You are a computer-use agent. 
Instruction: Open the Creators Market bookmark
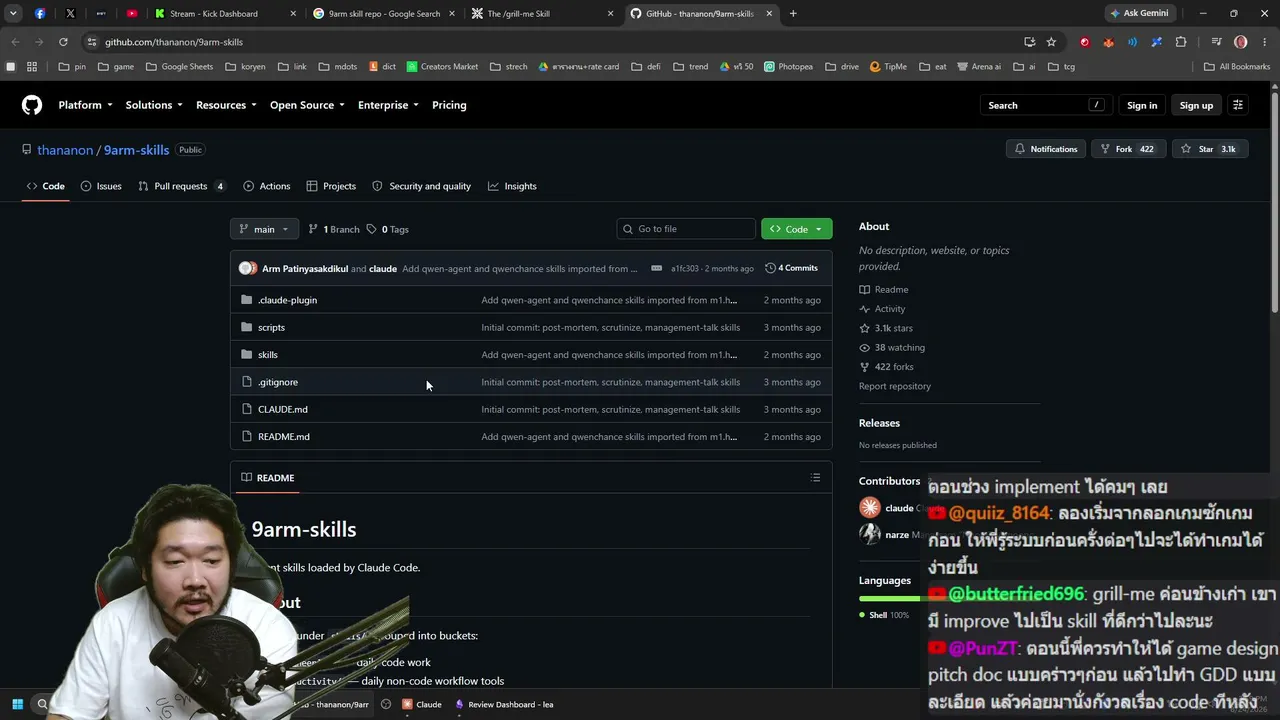(442, 67)
